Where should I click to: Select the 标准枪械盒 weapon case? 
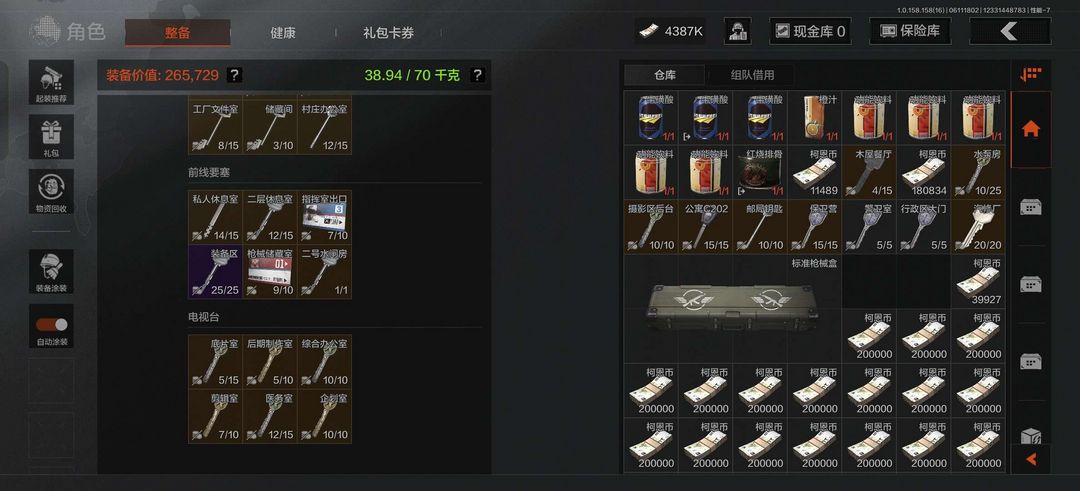tap(733, 309)
